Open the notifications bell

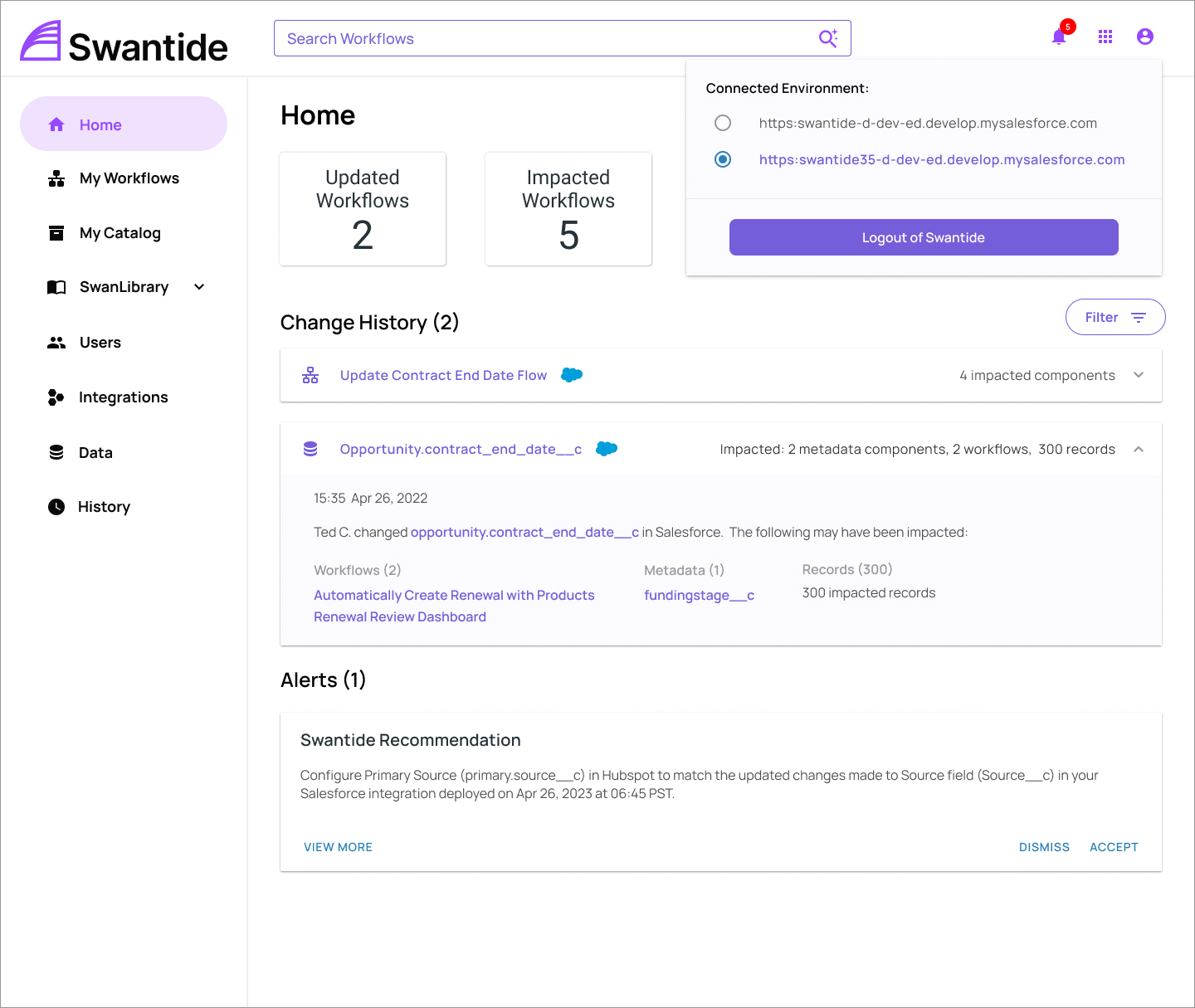pyautogui.click(x=1059, y=37)
